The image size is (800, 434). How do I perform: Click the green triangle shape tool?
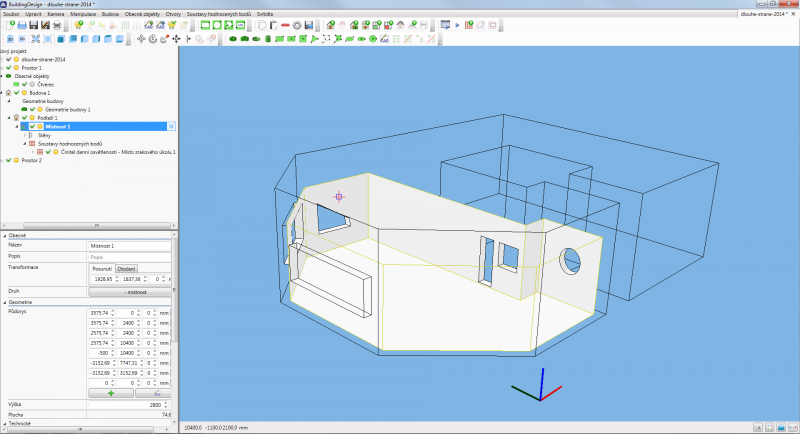tap(313, 39)
